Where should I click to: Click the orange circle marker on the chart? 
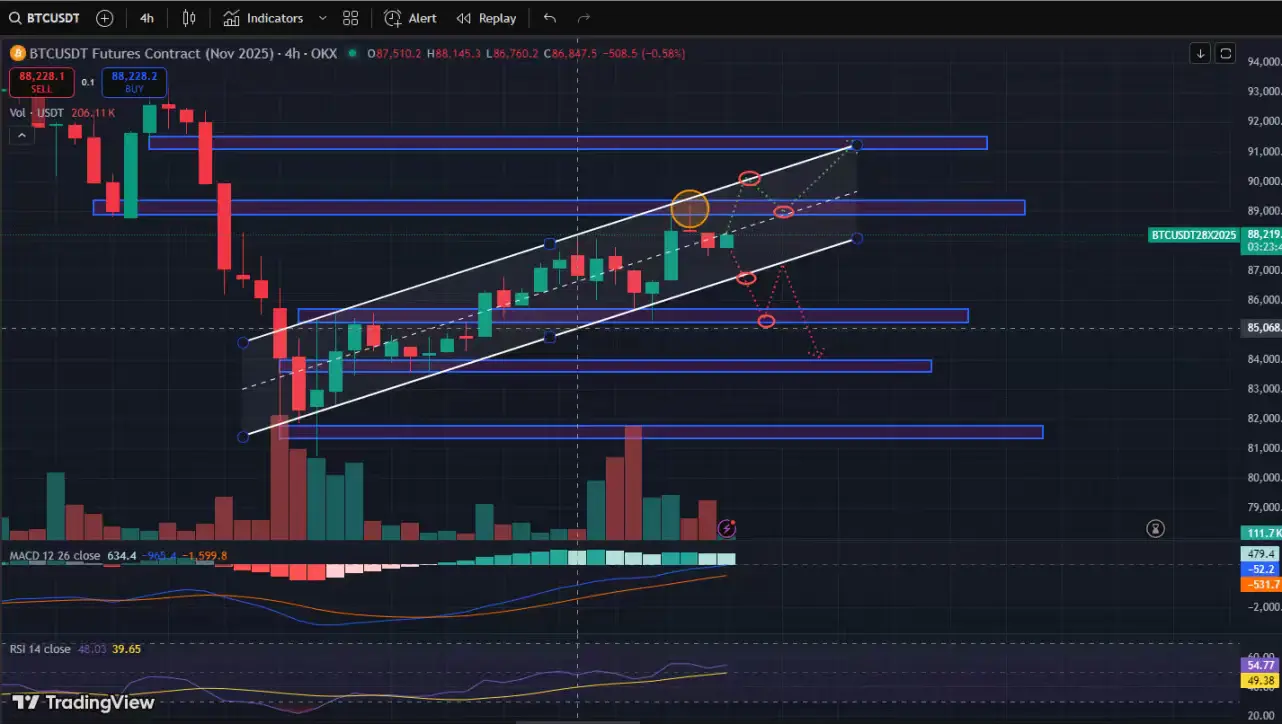pos(690,209)
